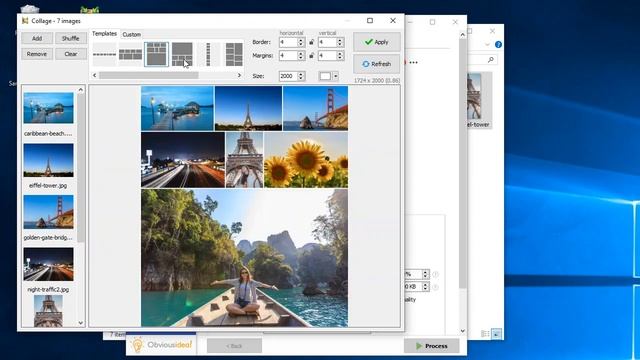Click the Back button in background window

click(234, 346)
